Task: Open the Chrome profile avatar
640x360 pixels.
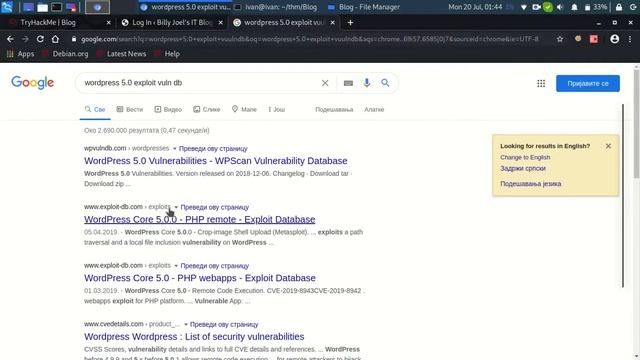Action: (x=614, y=39)
